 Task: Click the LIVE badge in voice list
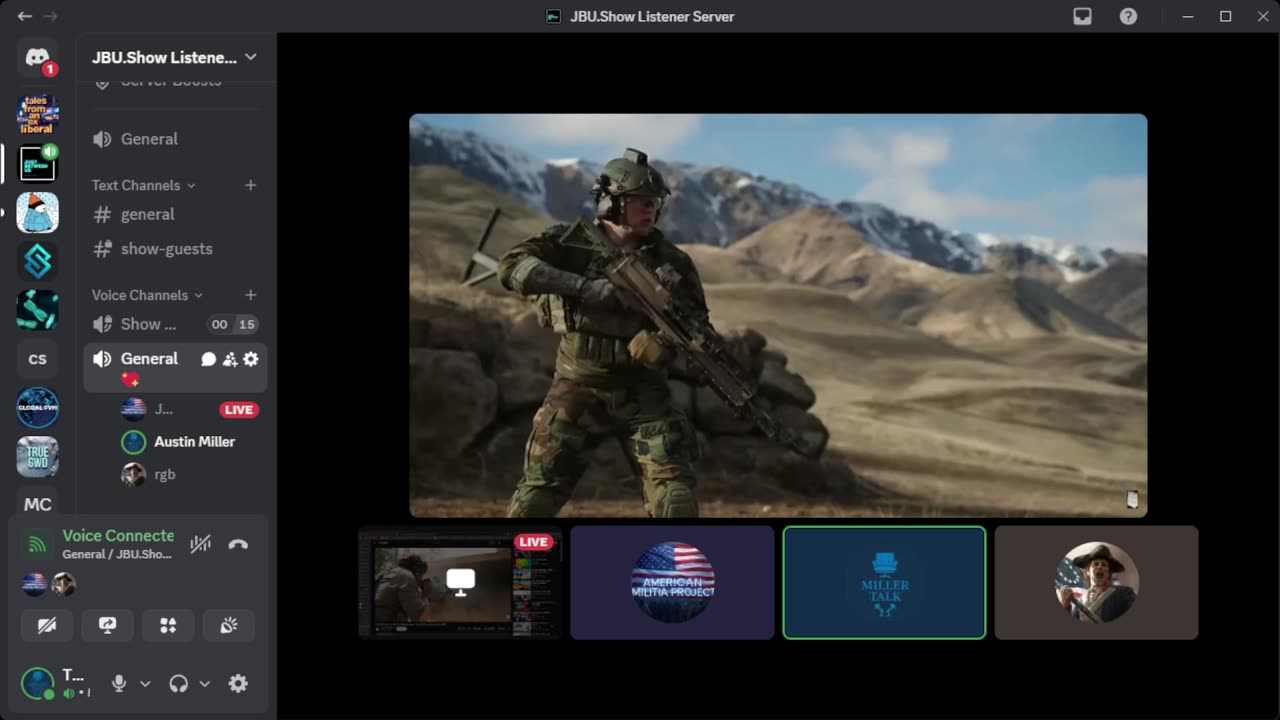tap(239, 409)
